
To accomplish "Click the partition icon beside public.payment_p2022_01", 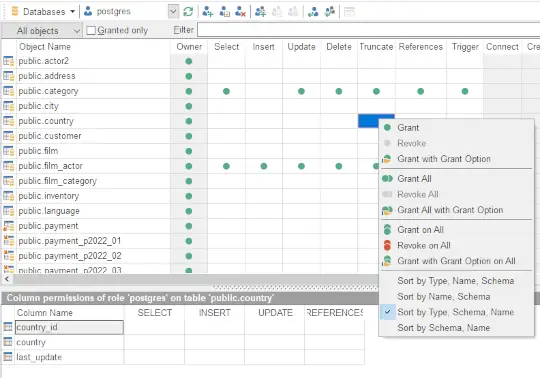I will point(8,241).
